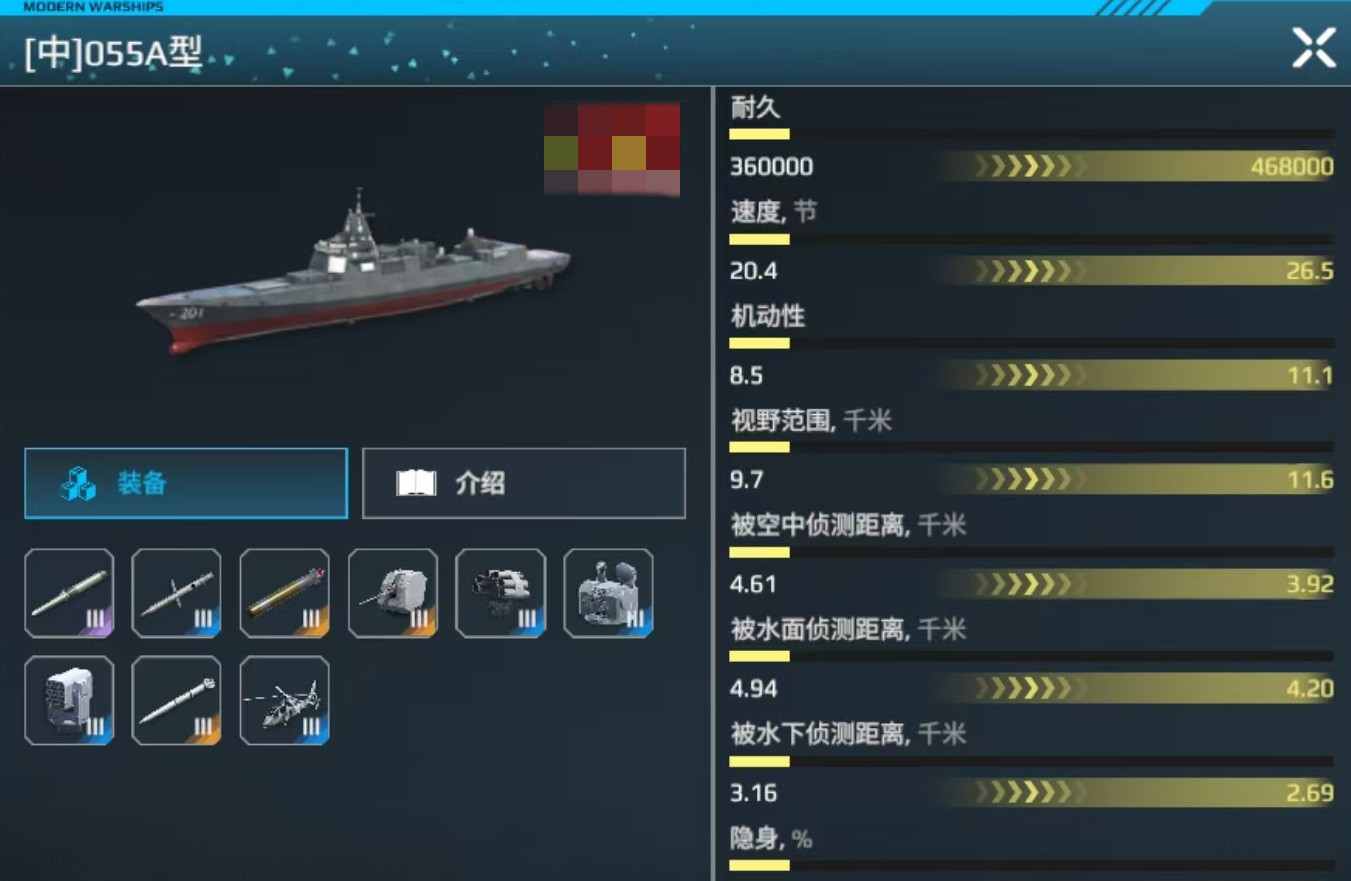
Task: Switch to the 介绍 tab
Action: click(x=524, y=483)
